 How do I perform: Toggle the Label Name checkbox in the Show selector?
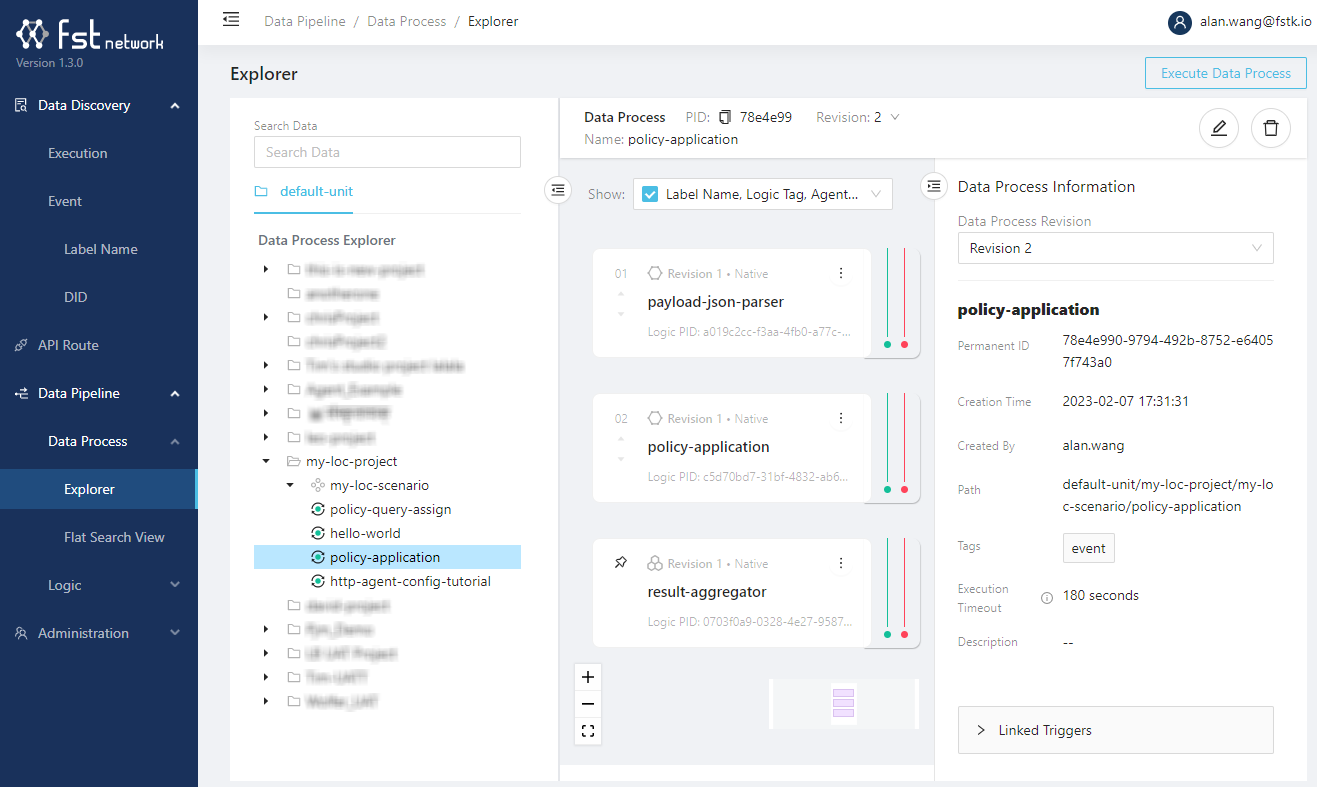(x=650, y=195)
